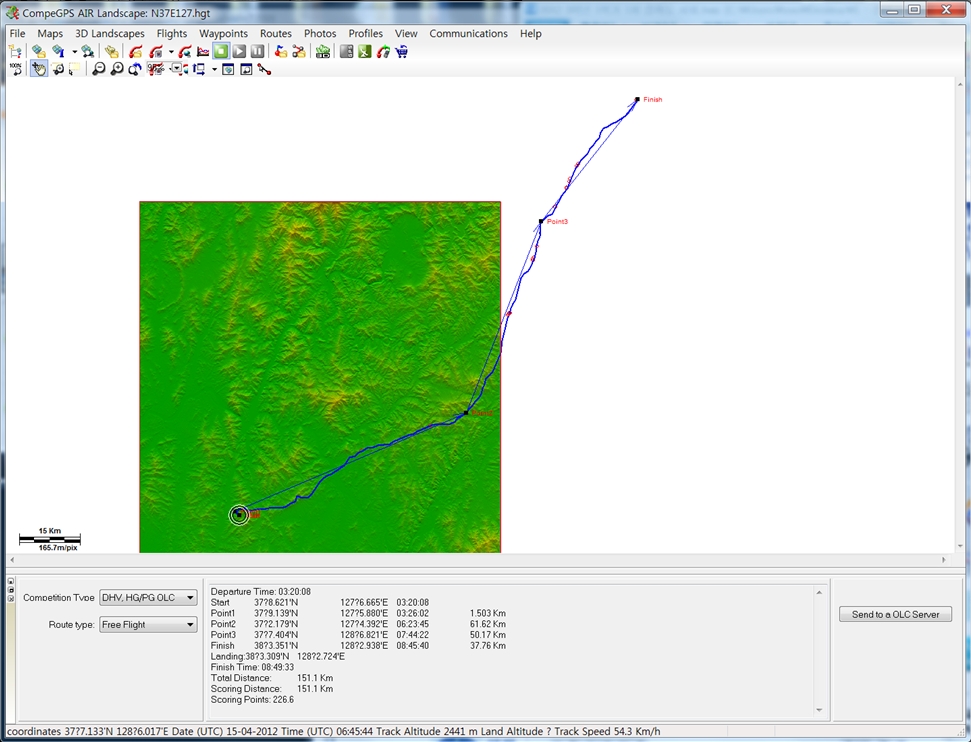The width and height of the screenshot is (971, 742).
Task: Select the hand pan tool
Action: click(x=39, y=69)
